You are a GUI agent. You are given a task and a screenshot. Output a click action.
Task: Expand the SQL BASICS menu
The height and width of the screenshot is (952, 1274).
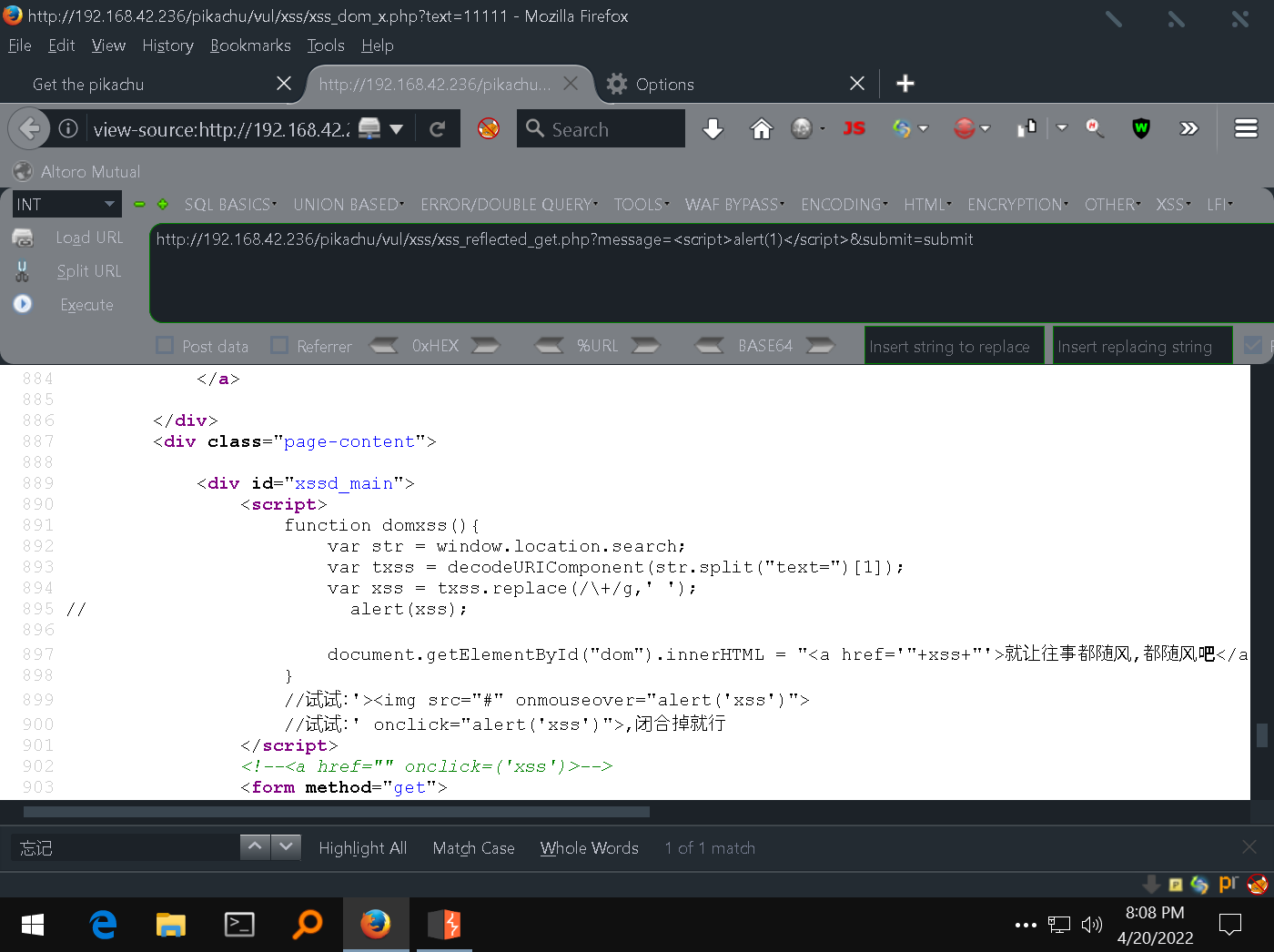(x=230, y=205)
